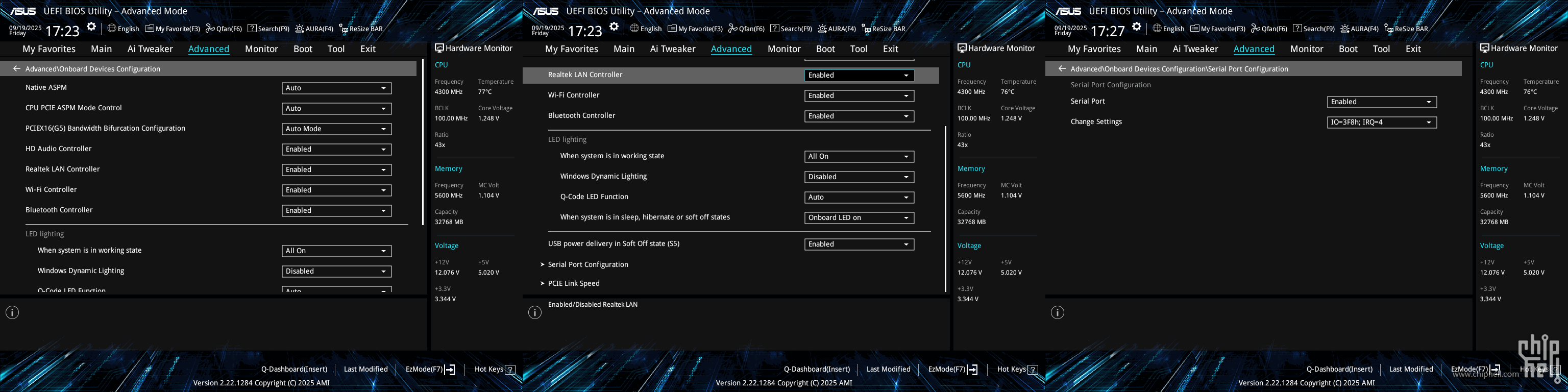
Task: Open the Q-Code LED Function dropdown in middle screen
Action: [859, 197]
